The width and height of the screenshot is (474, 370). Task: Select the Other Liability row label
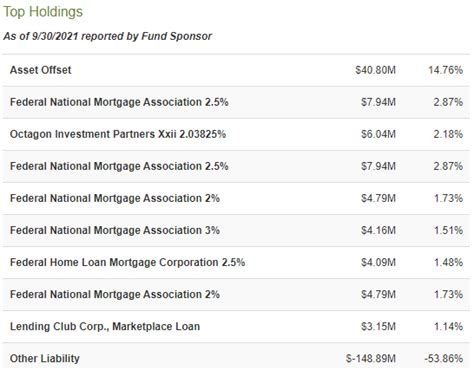pyautogui.click(x=45, y=358)
